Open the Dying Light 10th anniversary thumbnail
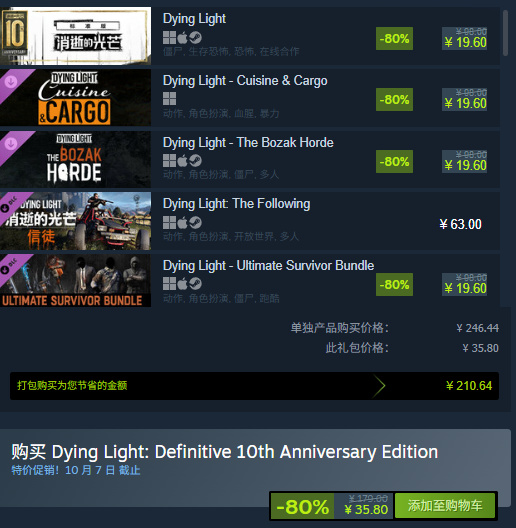Viewport: 516px width, 528px height. pos(75,36)
